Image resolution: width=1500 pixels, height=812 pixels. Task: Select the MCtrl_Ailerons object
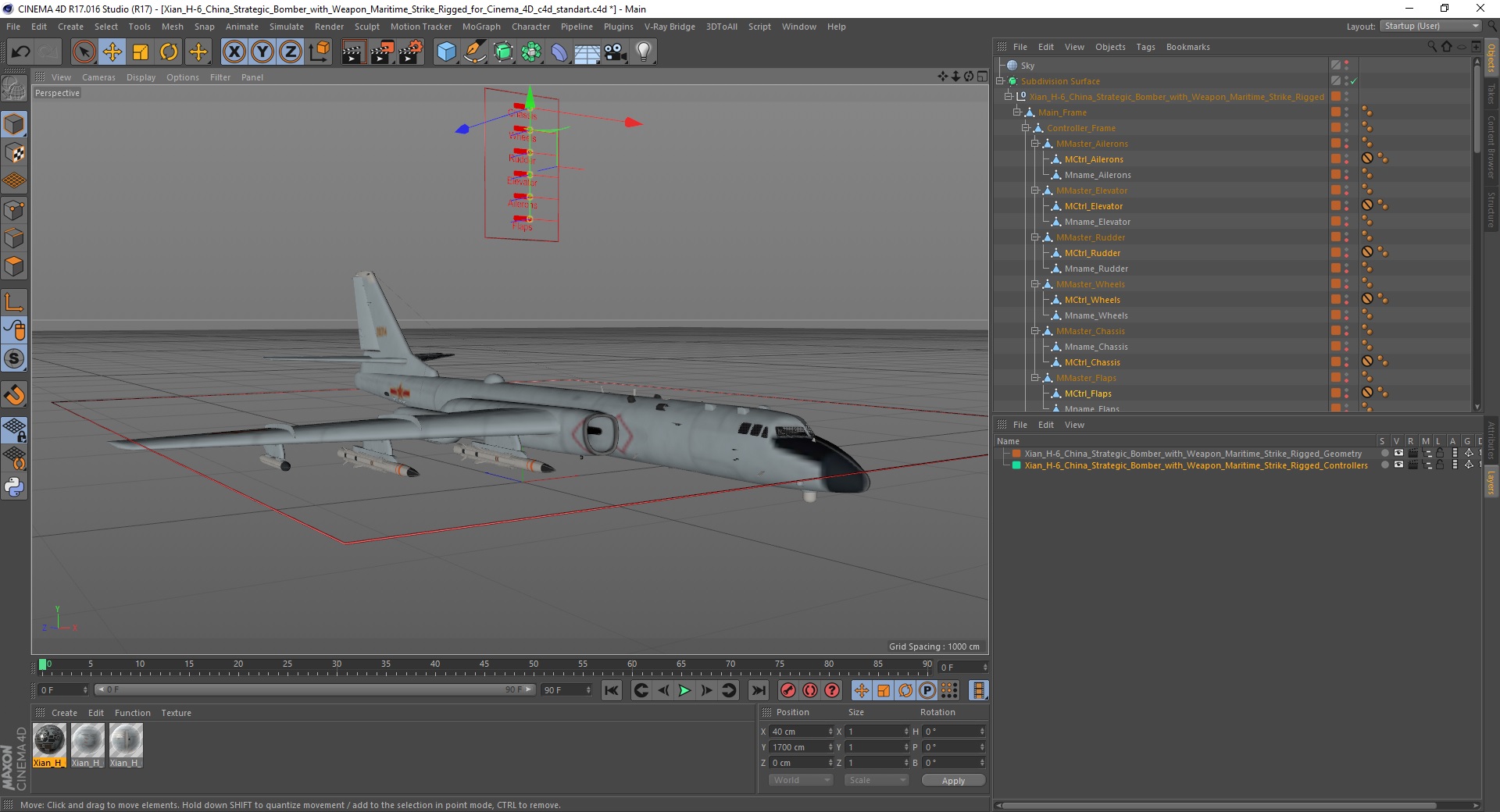click(x=1094, y=159)
